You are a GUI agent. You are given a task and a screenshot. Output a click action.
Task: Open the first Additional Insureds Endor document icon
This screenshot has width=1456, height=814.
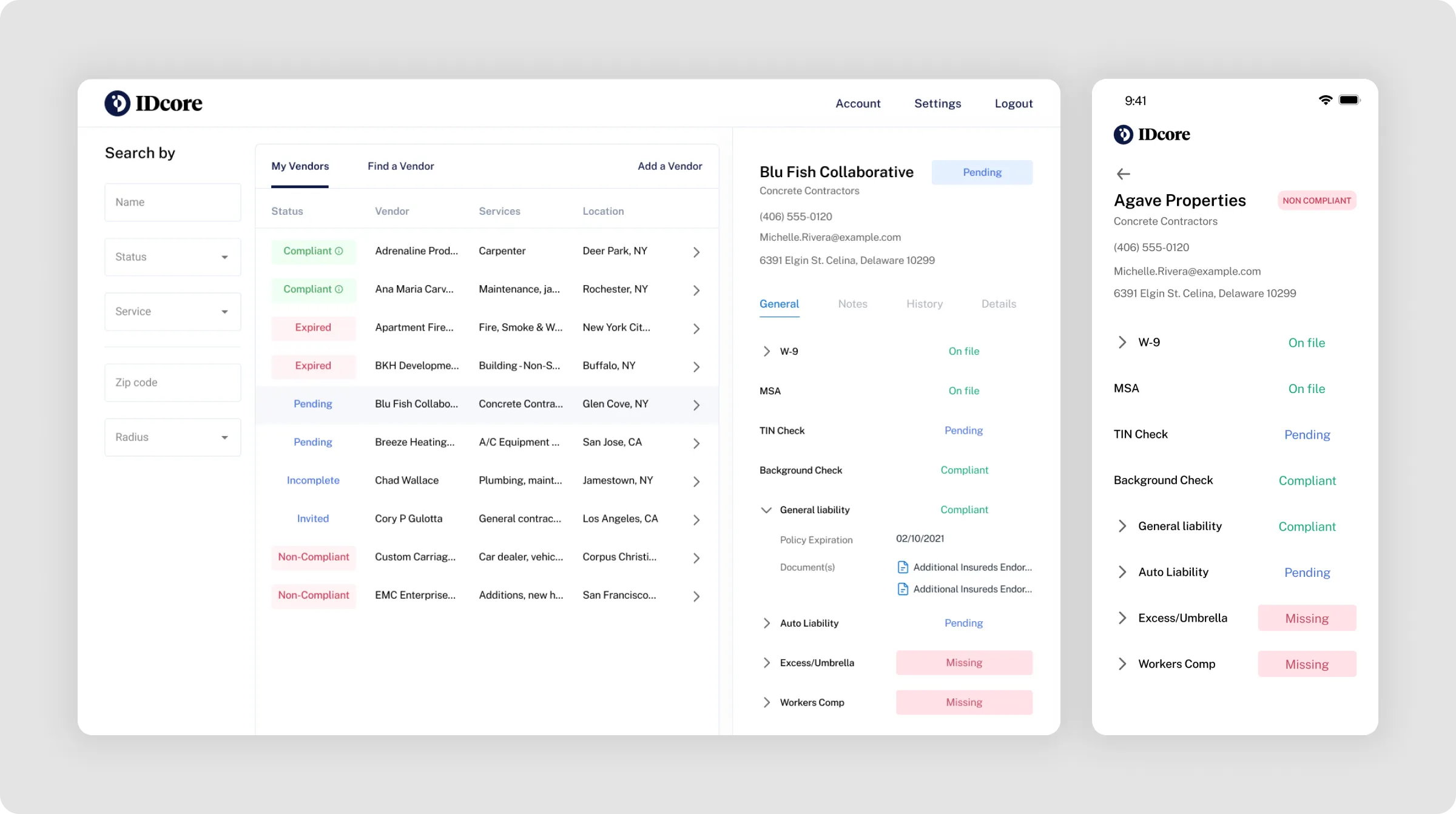tap(903, 567)
